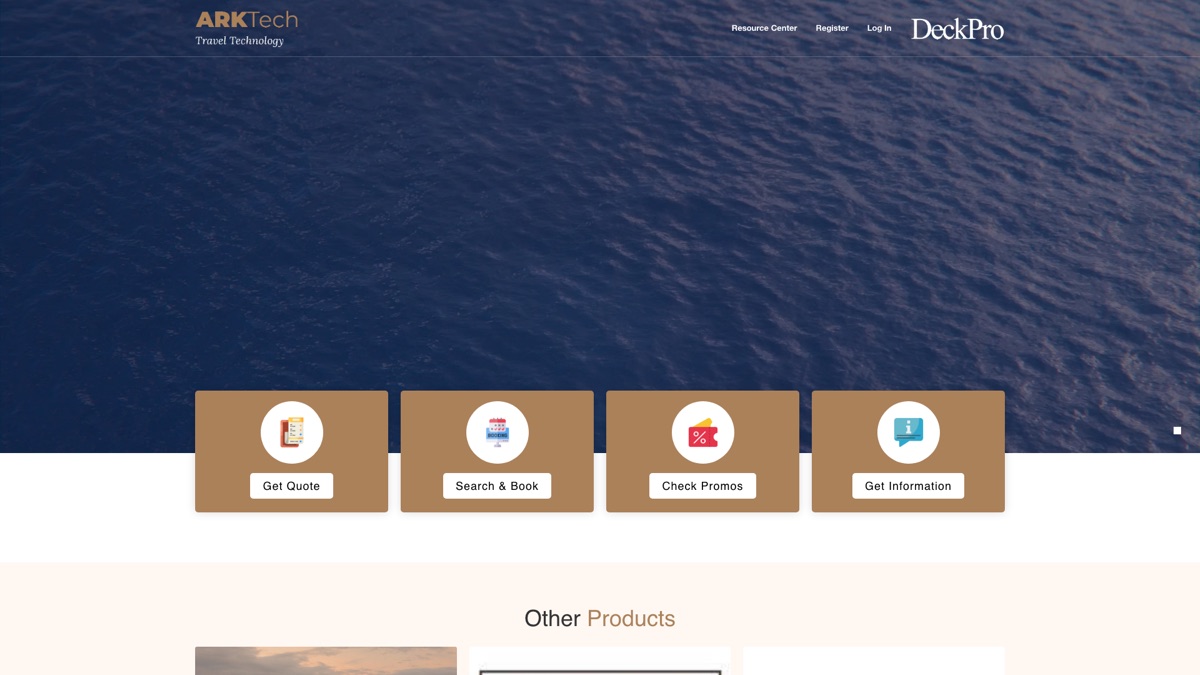Click the quote checklist icon

tap(292, 432)
